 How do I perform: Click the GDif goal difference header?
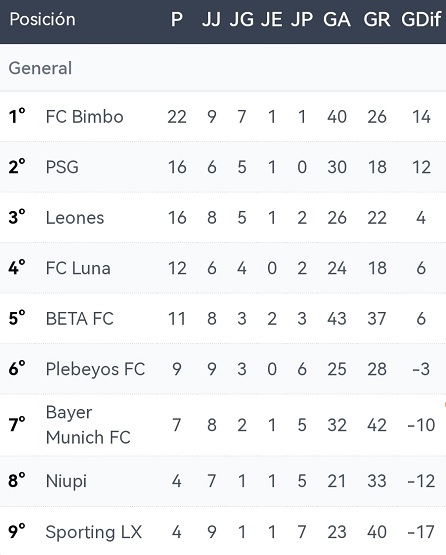pos(421,19)
